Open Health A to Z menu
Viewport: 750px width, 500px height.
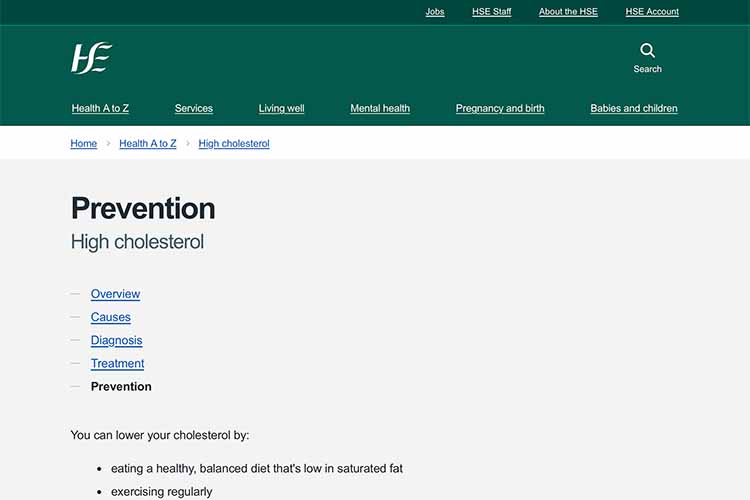point(100,108)
